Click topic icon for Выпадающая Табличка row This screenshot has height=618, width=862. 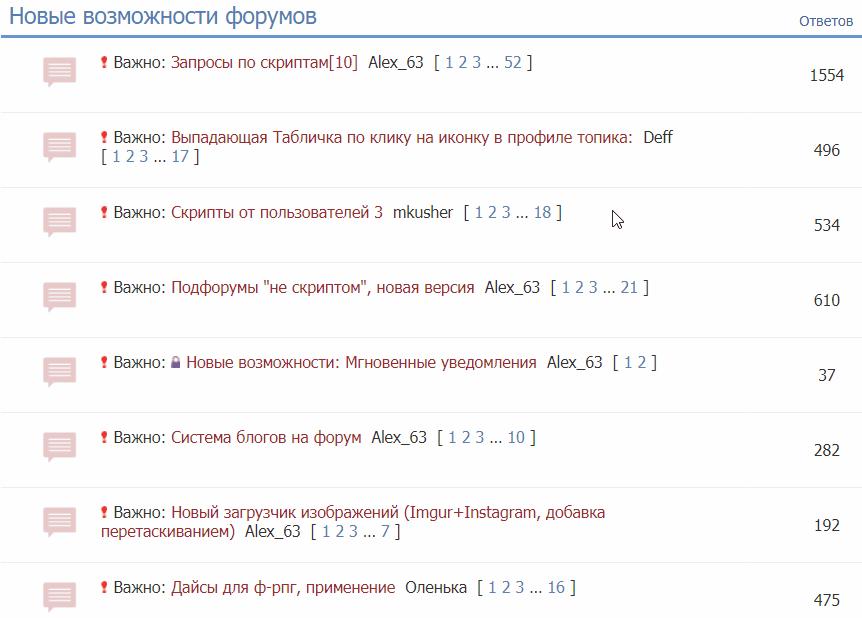point(59,147)
